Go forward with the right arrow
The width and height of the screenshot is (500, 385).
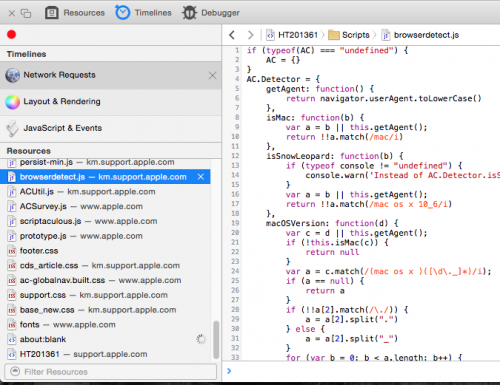(250, 35)
